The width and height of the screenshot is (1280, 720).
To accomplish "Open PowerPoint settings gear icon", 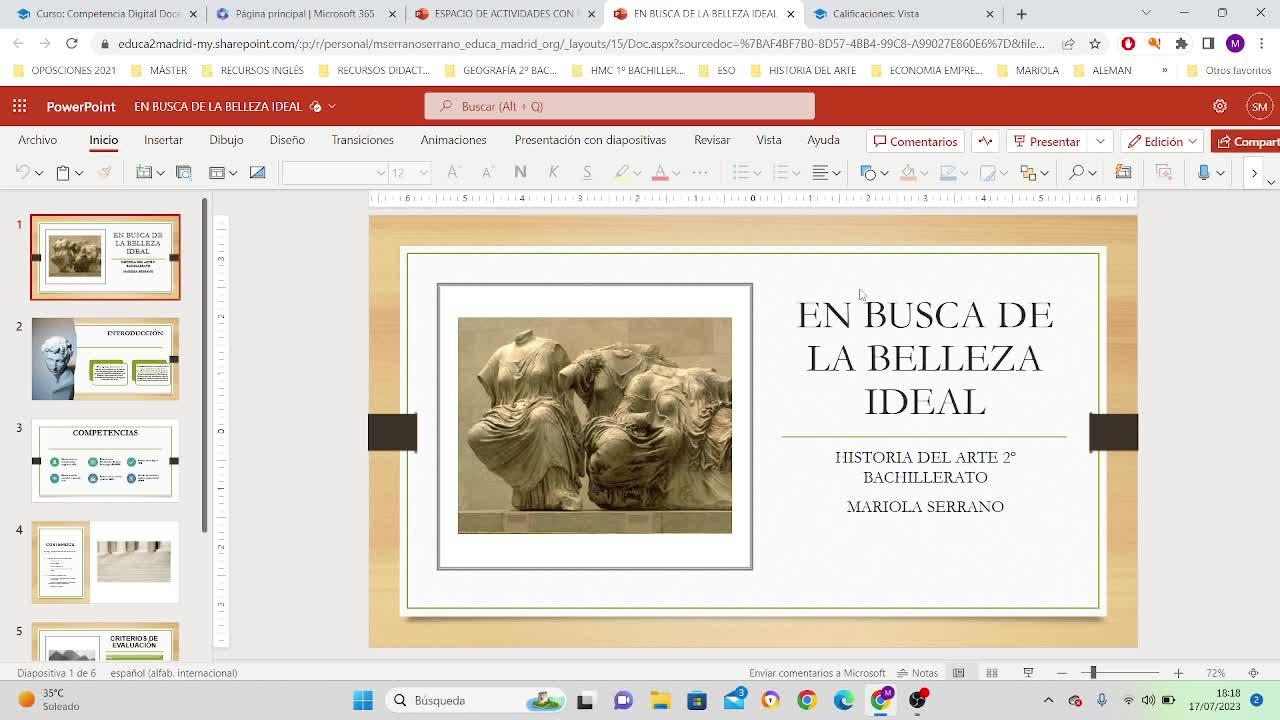I will click(1219, 106).
